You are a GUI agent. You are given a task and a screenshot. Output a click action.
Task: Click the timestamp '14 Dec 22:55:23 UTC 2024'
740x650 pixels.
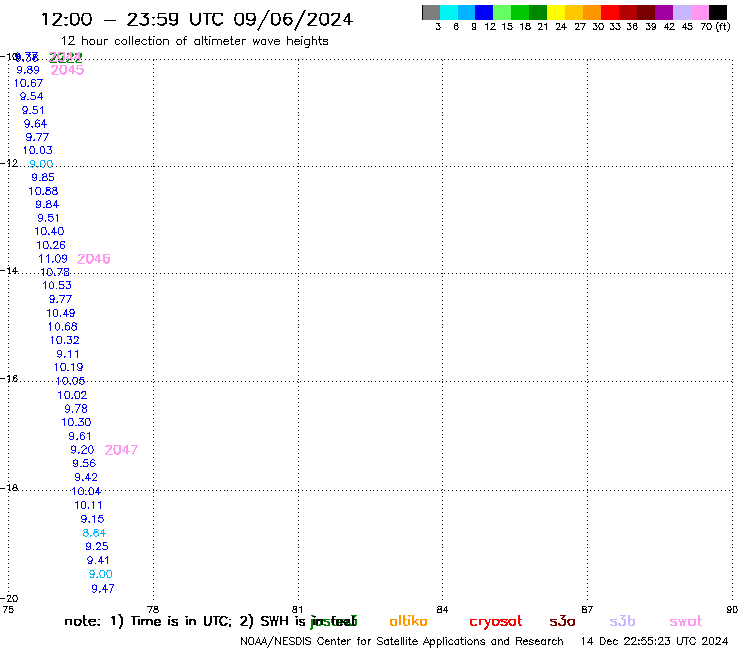(x=654, y=641)
